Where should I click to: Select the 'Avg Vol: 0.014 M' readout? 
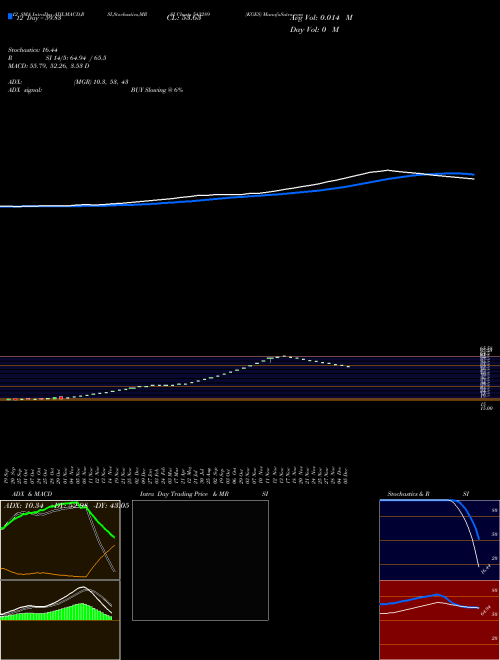[x=321, y=18]
